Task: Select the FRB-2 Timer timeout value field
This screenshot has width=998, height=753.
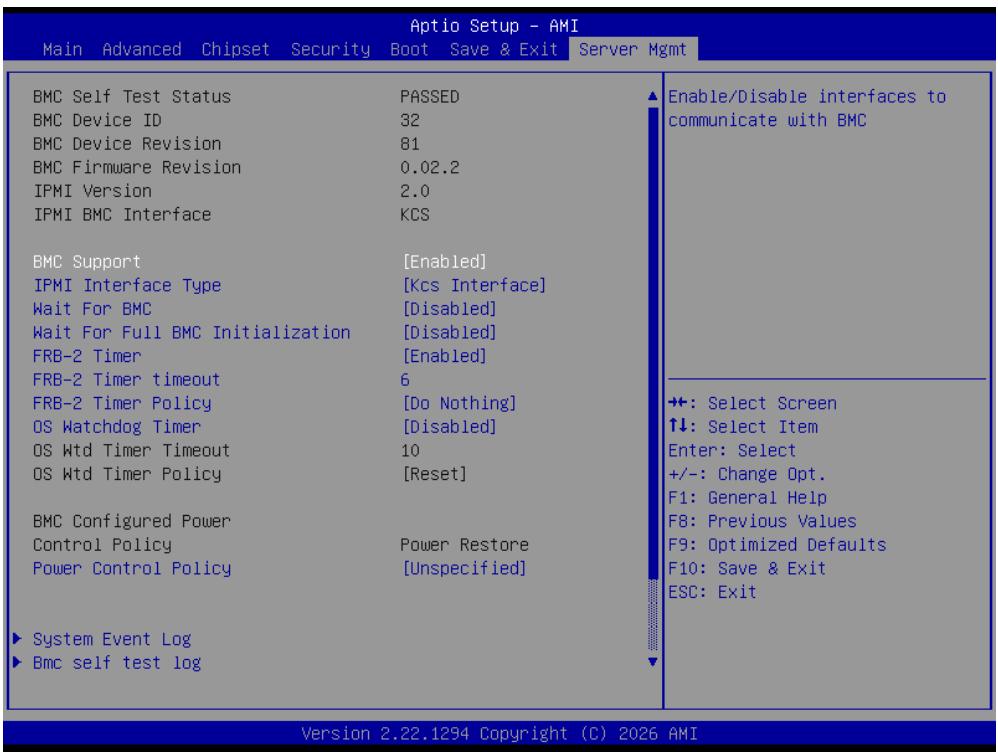Action: coord(405,379)
